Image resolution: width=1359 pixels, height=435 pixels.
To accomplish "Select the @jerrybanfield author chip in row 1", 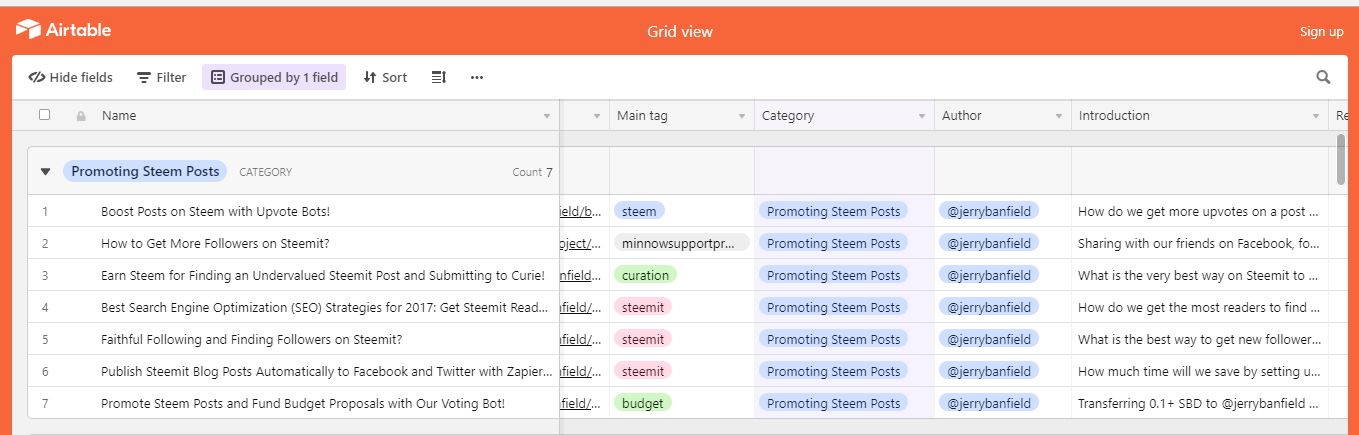I will point(988,211).
